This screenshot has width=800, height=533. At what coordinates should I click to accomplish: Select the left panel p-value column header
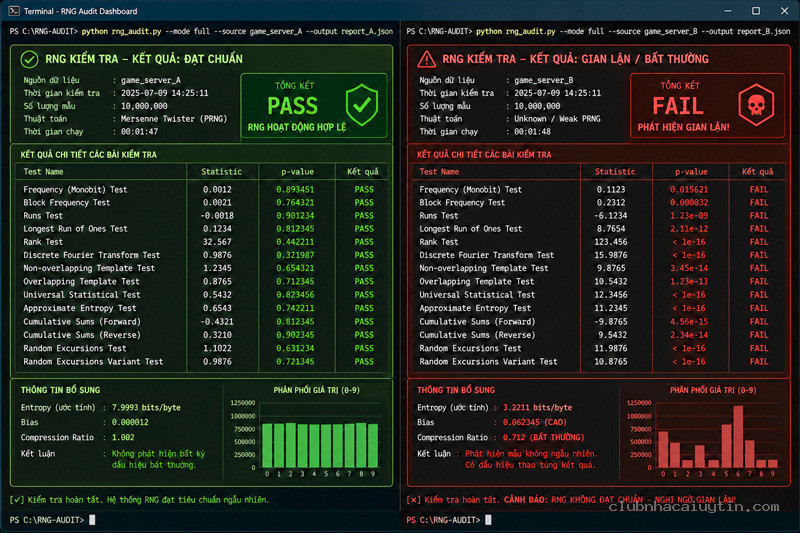click(x=297, y=172)
